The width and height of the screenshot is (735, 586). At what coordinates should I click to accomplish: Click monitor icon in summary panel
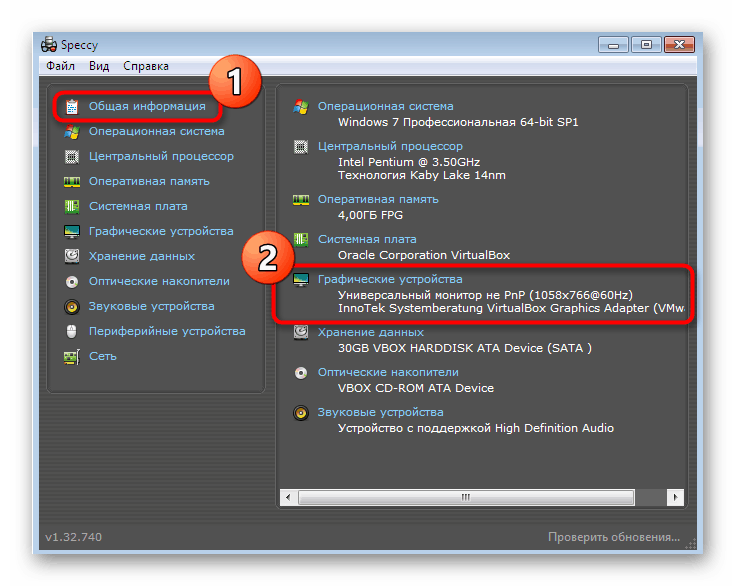[x=301, y=280]
